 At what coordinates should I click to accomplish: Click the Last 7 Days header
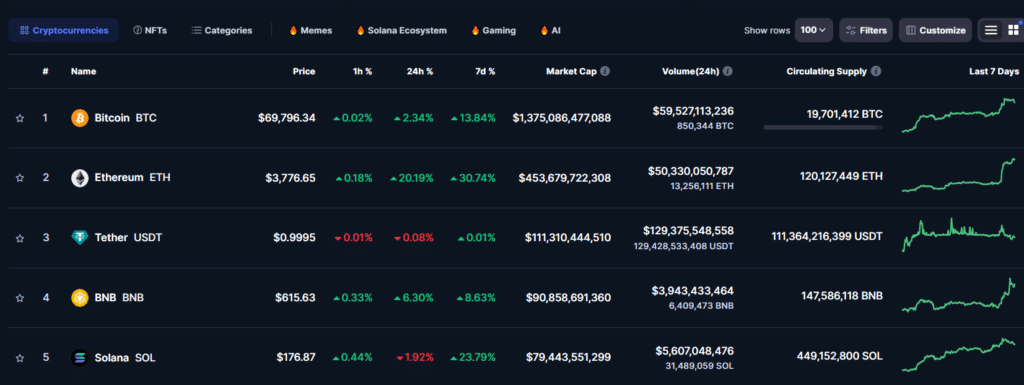pyautogui.click(x=993, y=71)
